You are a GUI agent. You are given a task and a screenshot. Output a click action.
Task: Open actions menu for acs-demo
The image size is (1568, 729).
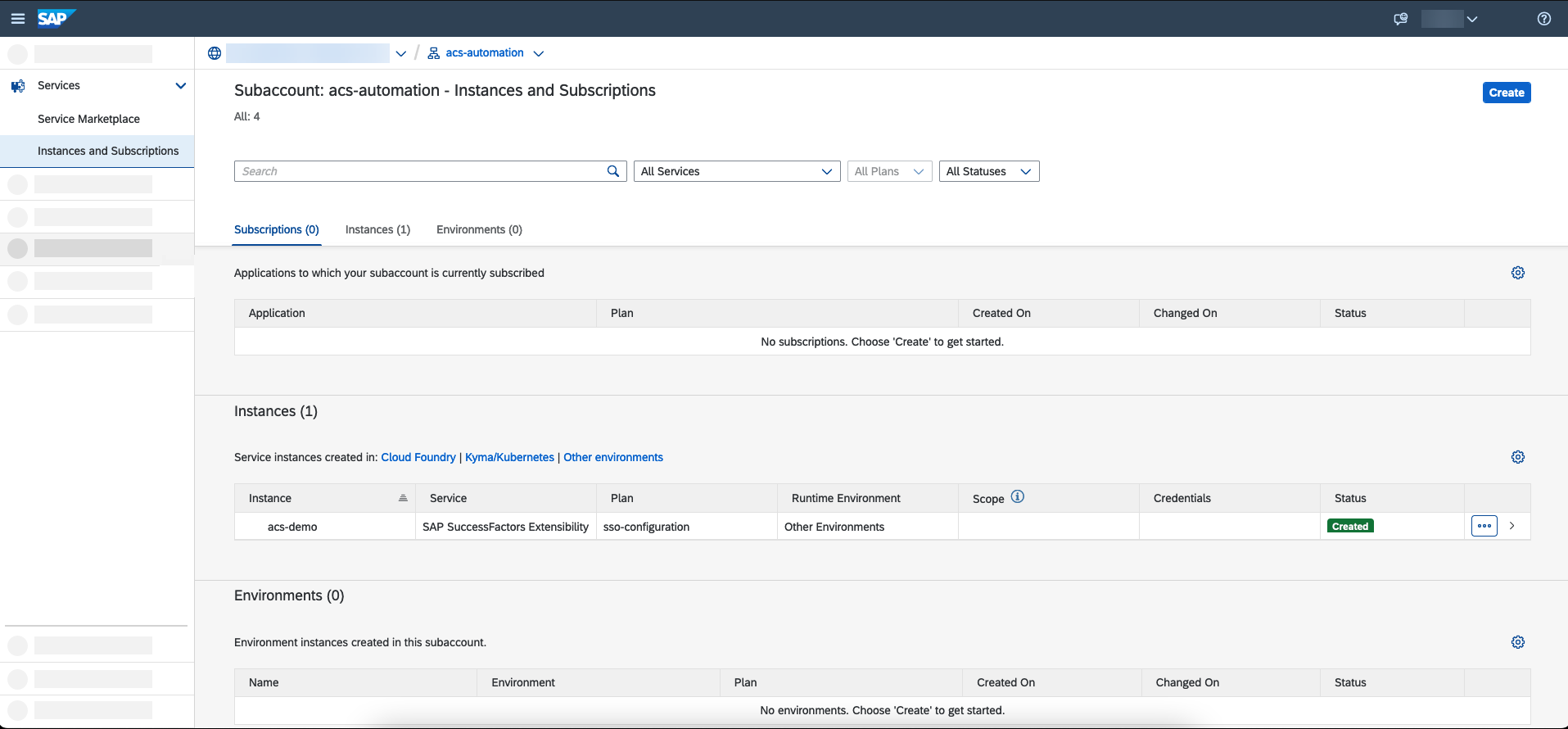(1484, 526)
